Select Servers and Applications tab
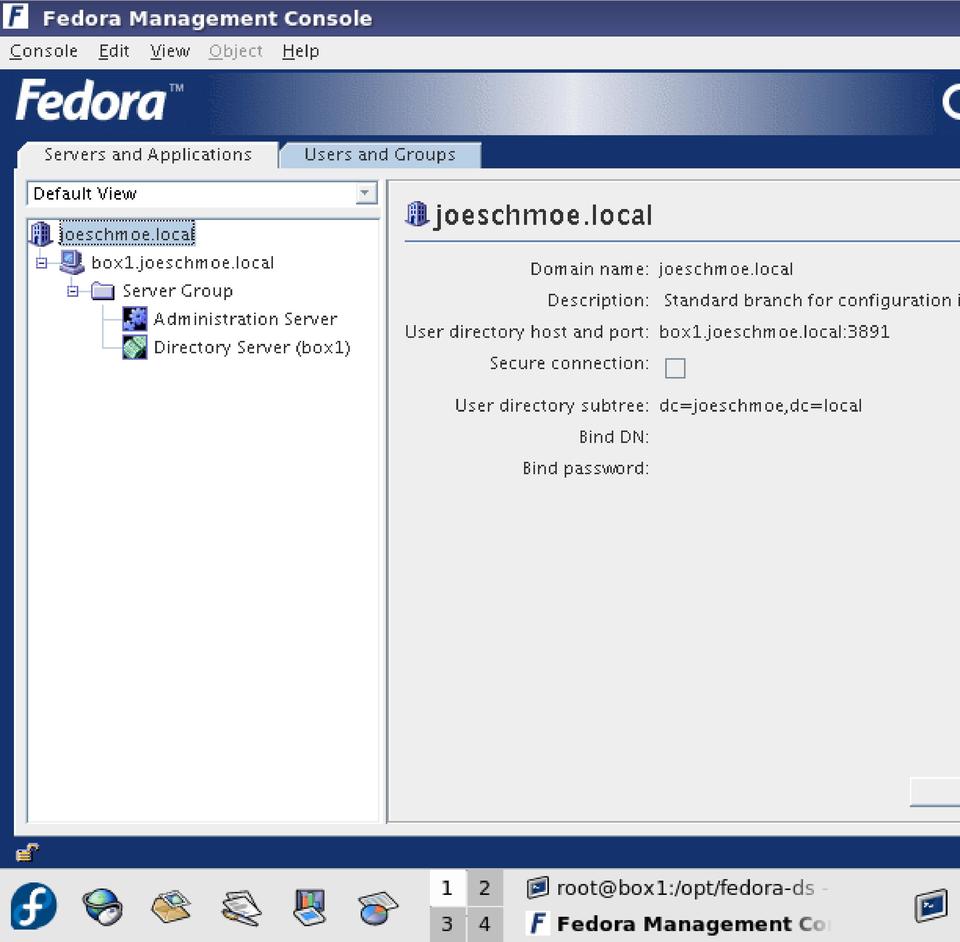The height and width of the screenshot is (942, 960). coord(148,155)
